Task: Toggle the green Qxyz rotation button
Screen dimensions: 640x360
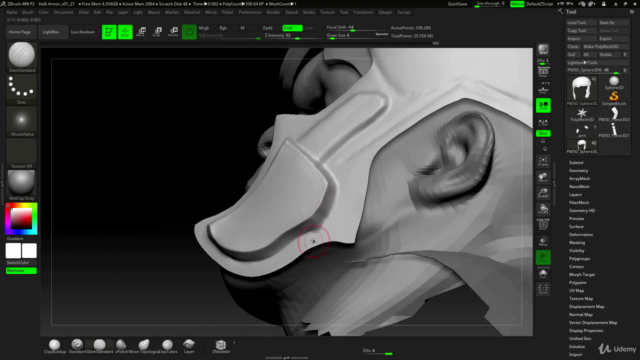Action: click(543, 133)
